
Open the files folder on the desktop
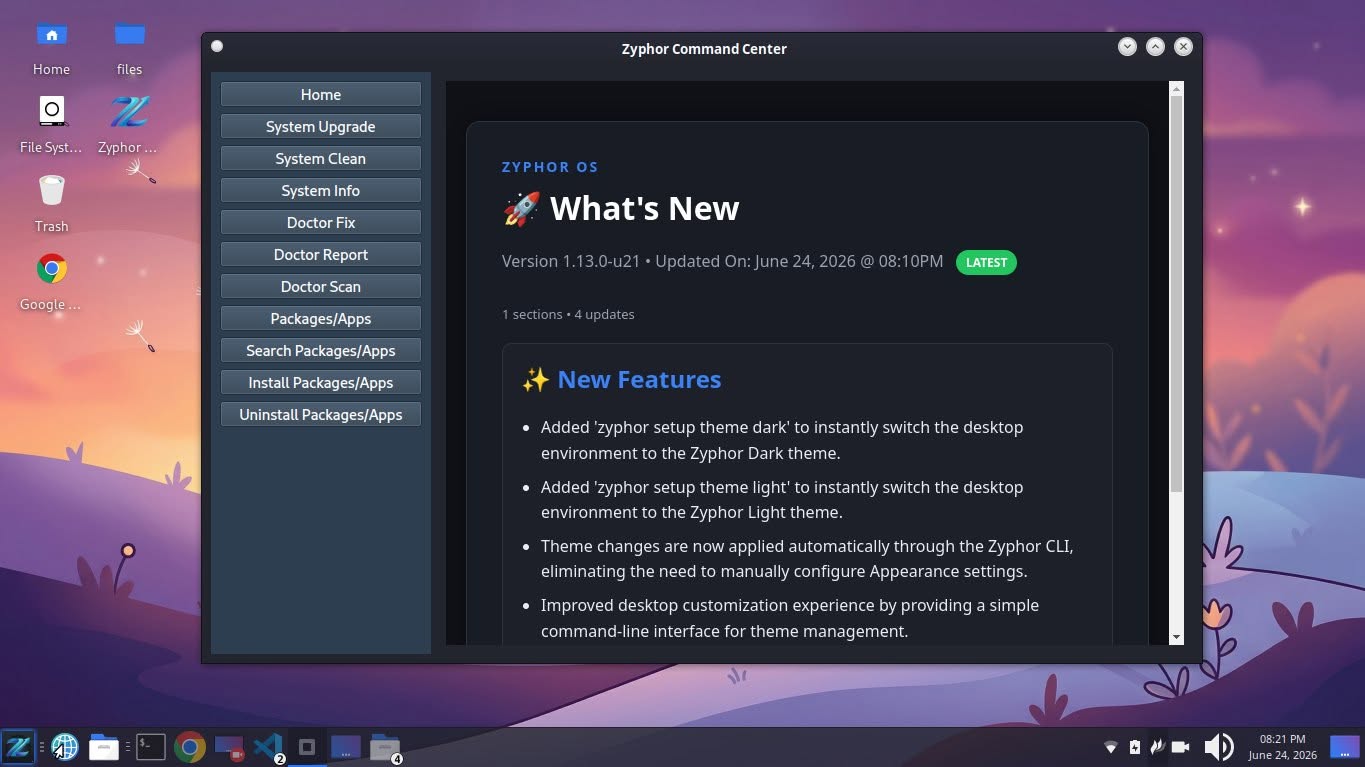click(129, 49)
